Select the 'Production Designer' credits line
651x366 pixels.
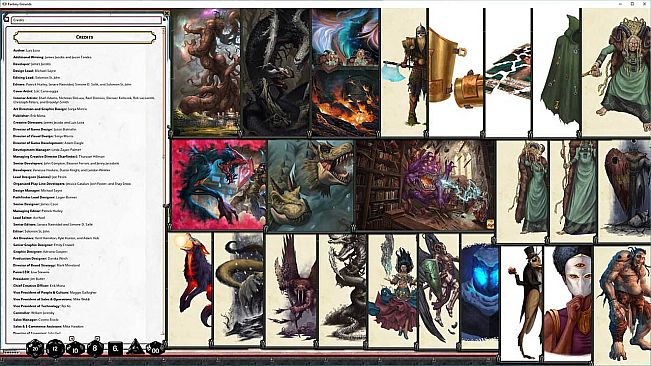[40, 259]
